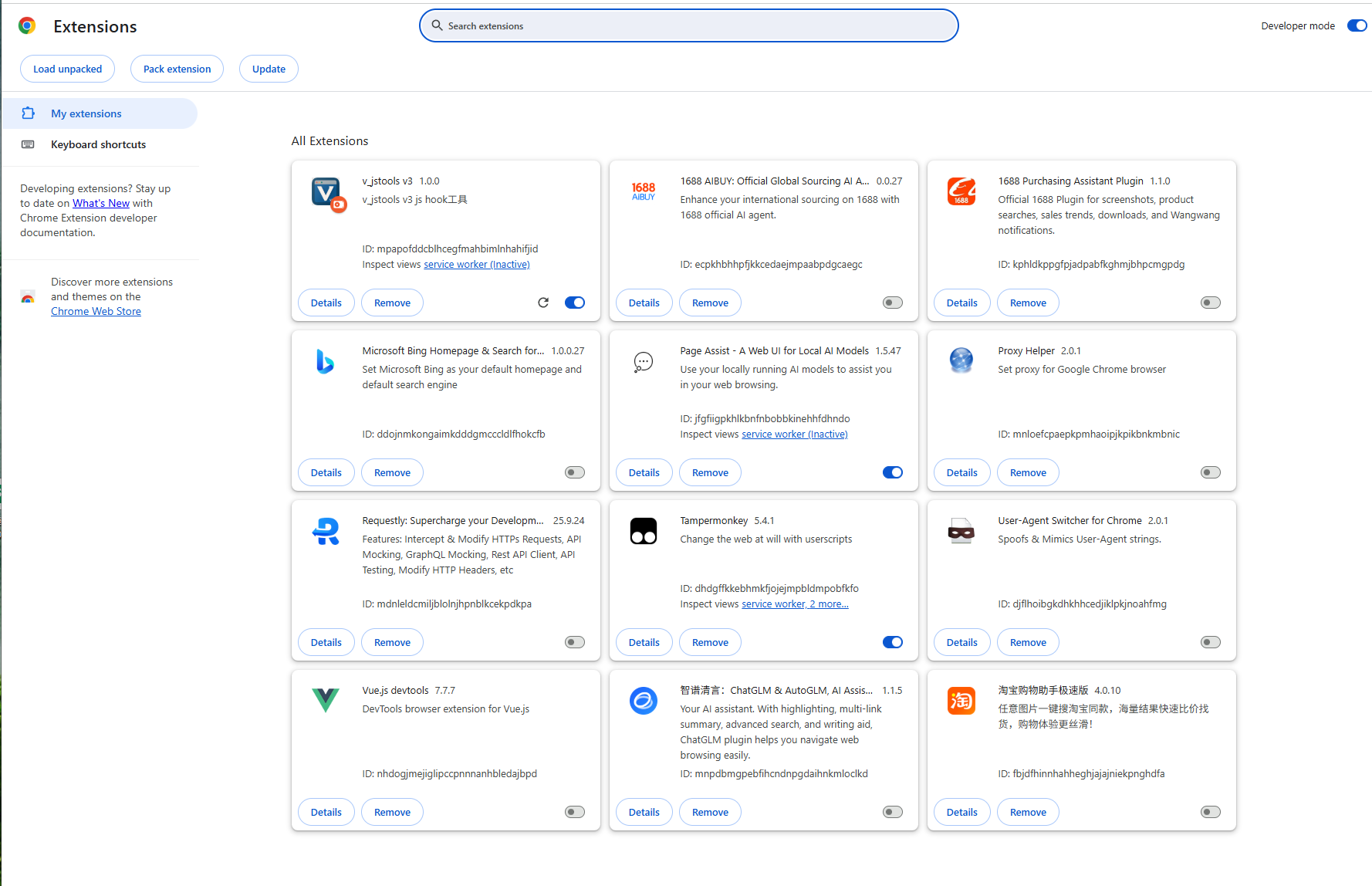Remove Microsoft Bing Homepage extension
The width and height of the screenshot is (1372, 886).
coord(392,472)
